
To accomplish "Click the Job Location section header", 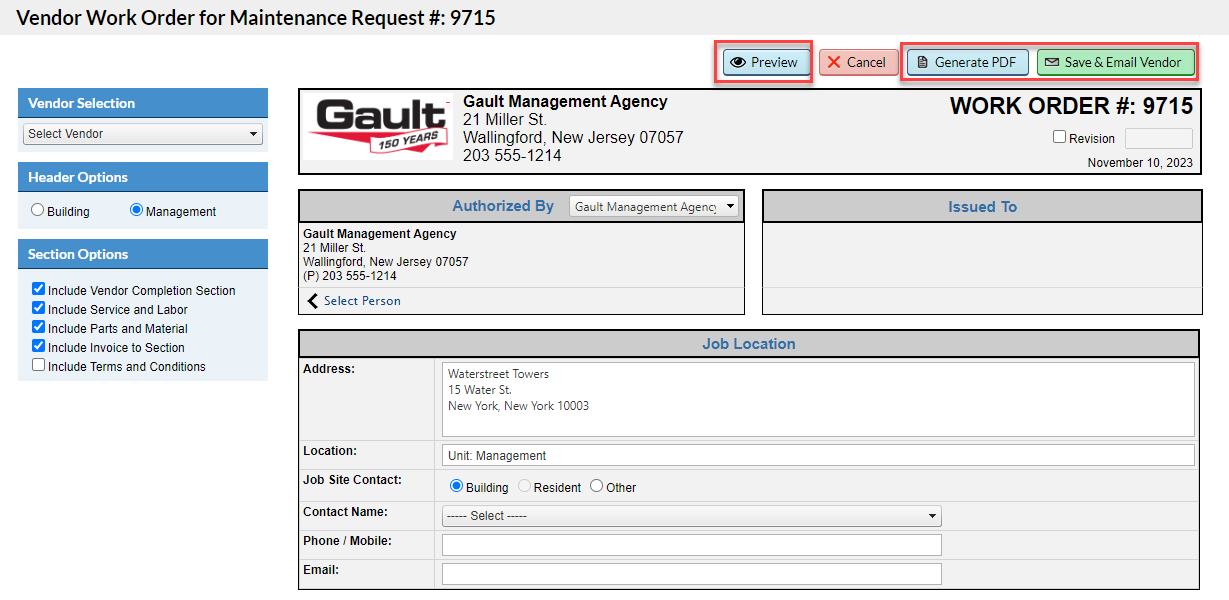I will pyautogui.click(x=749, y=344).
